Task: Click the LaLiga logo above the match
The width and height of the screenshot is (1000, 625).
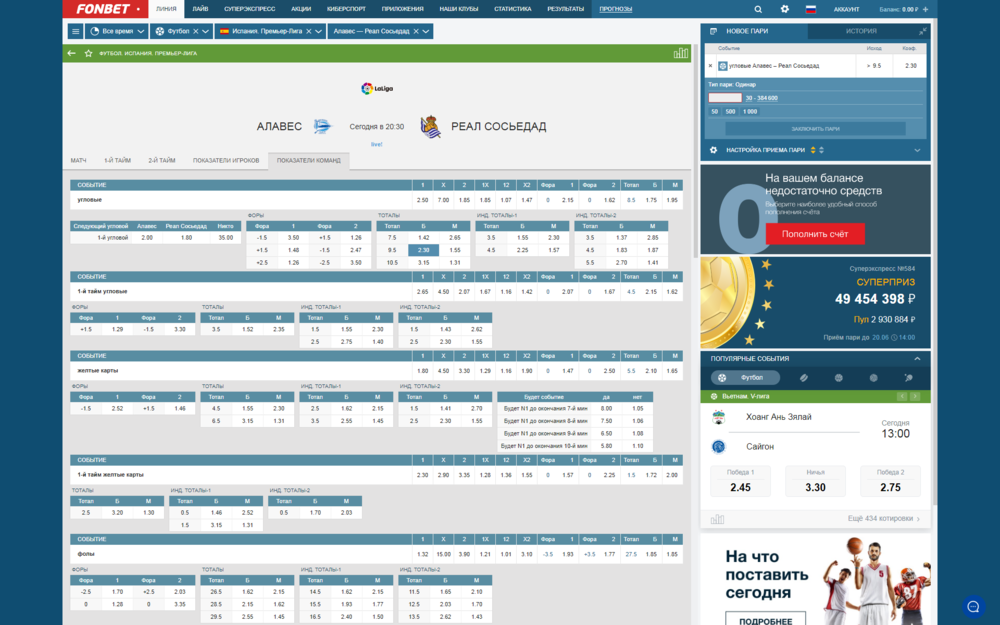Action: [377, 89]
